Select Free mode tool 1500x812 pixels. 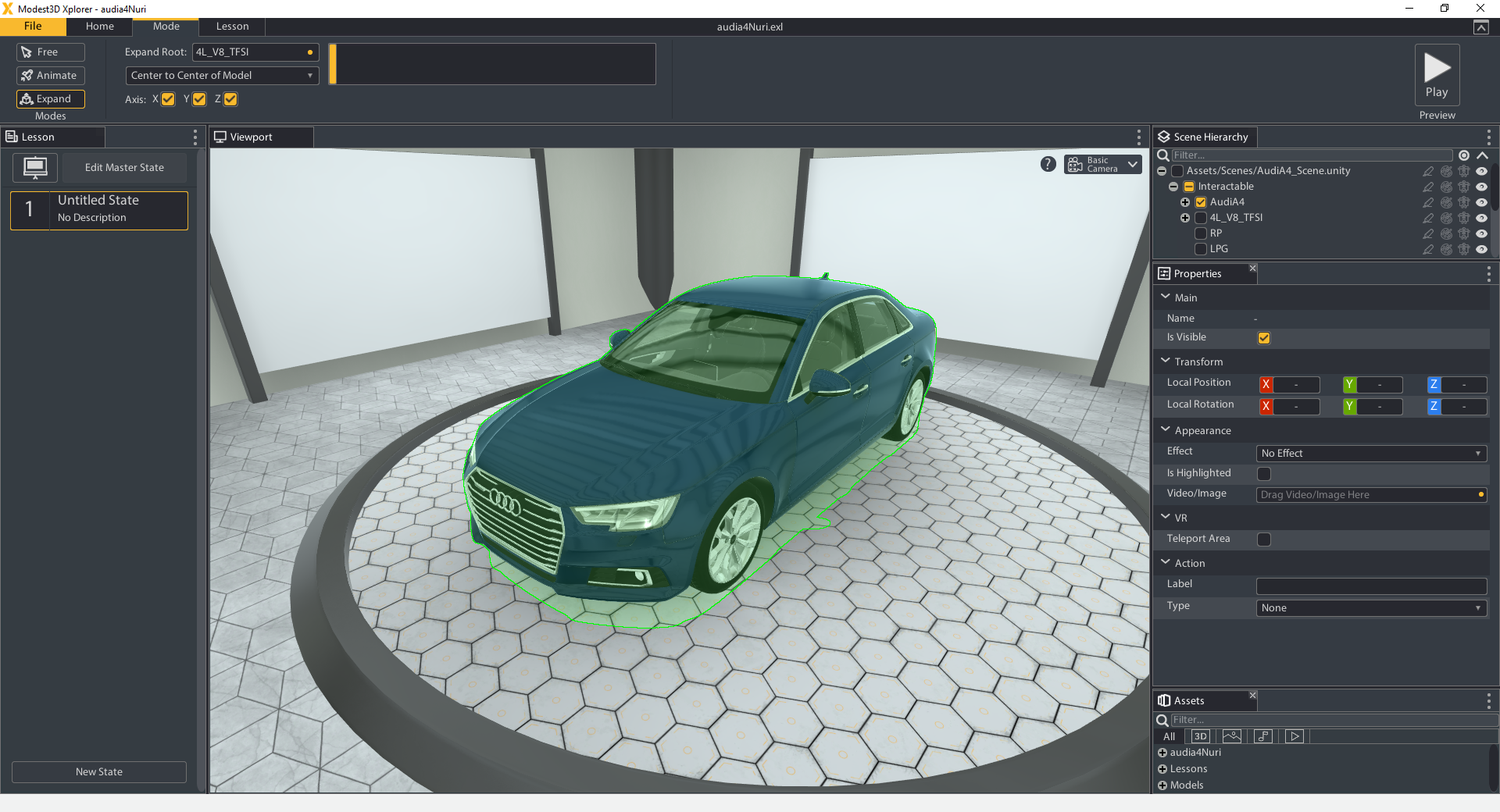(x=51, y=52)
